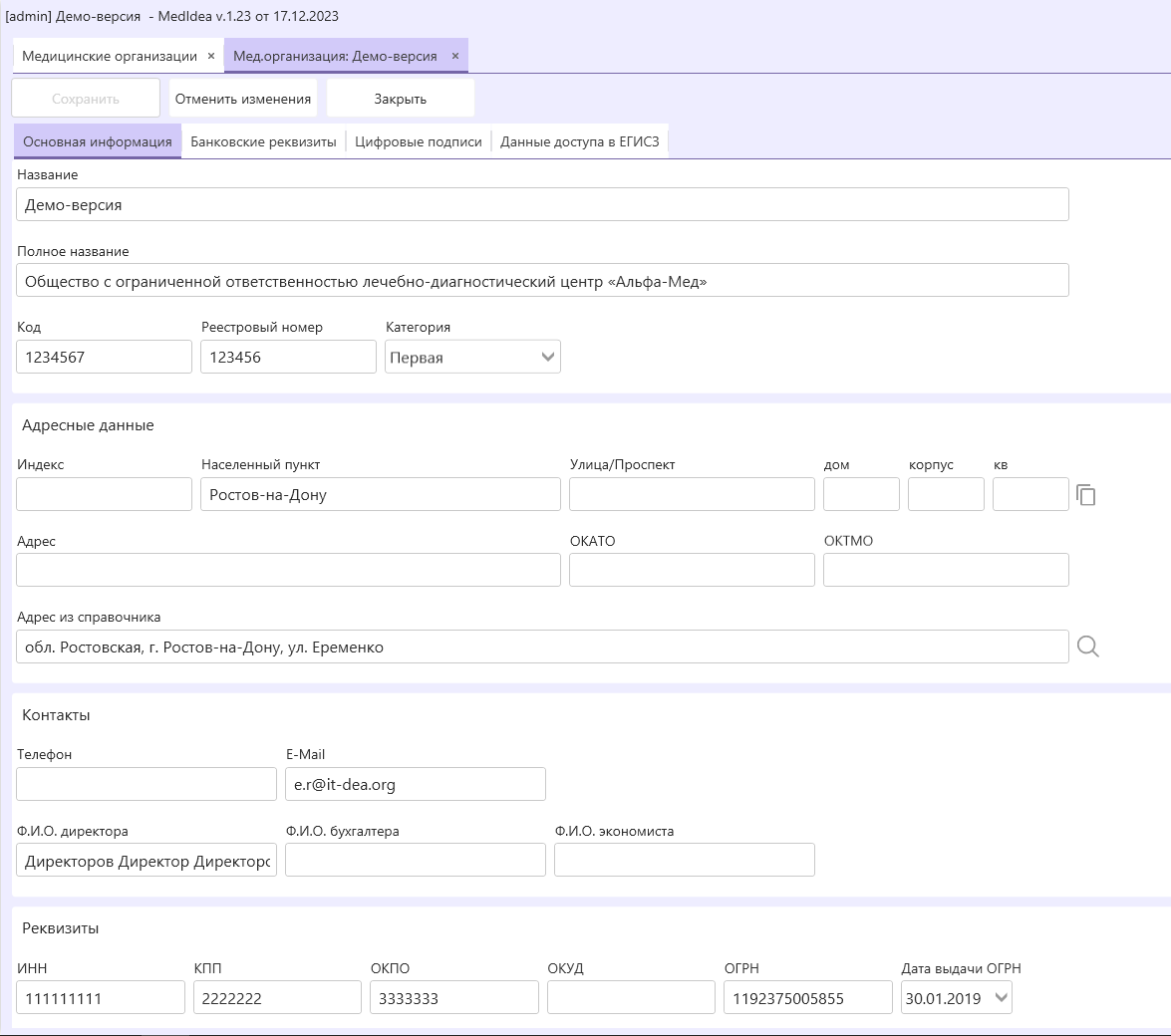Click the E-Mail field
1171x1036 pixels.
pos(416,784)
